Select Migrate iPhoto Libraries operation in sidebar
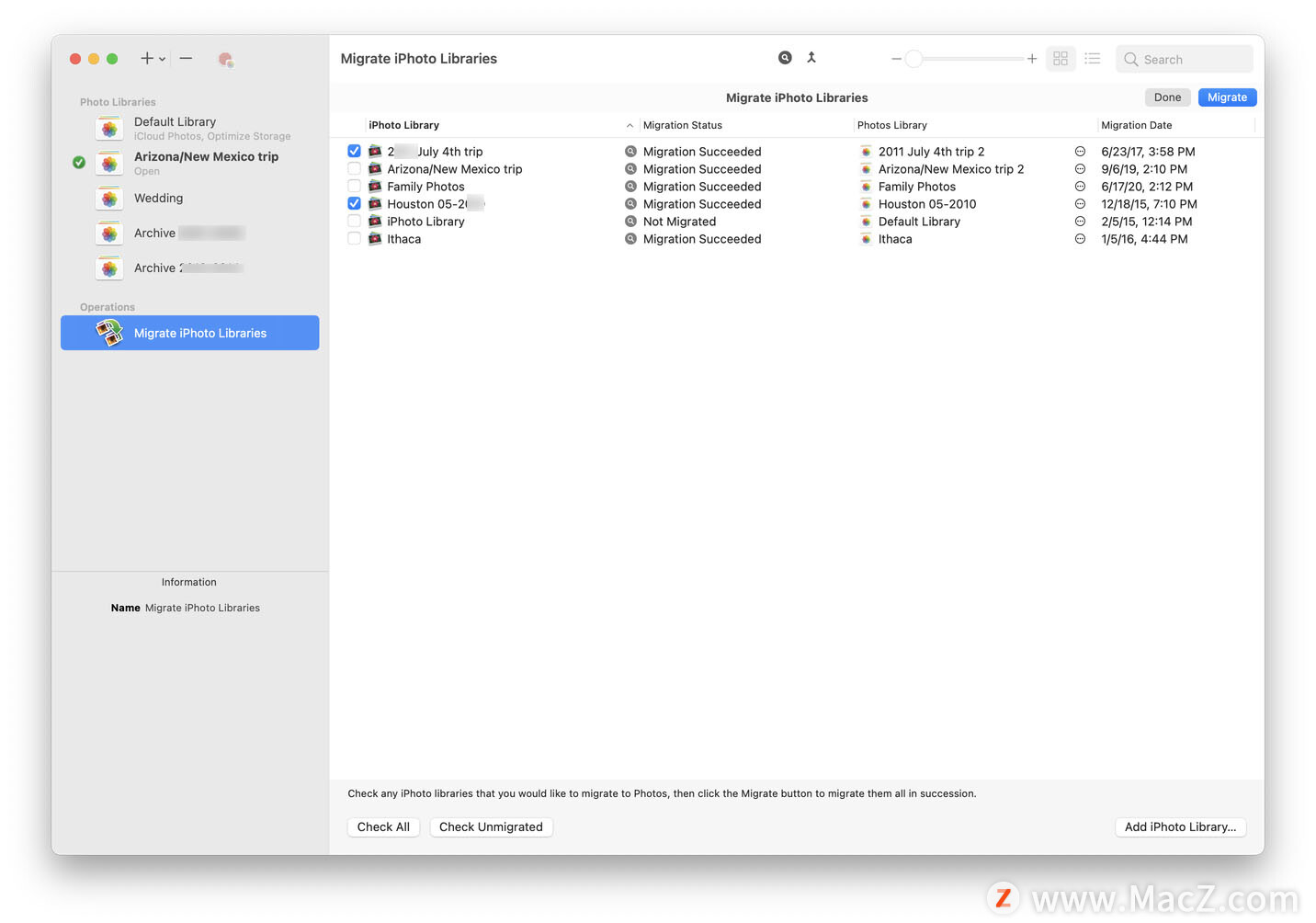 tap(190, 333)
